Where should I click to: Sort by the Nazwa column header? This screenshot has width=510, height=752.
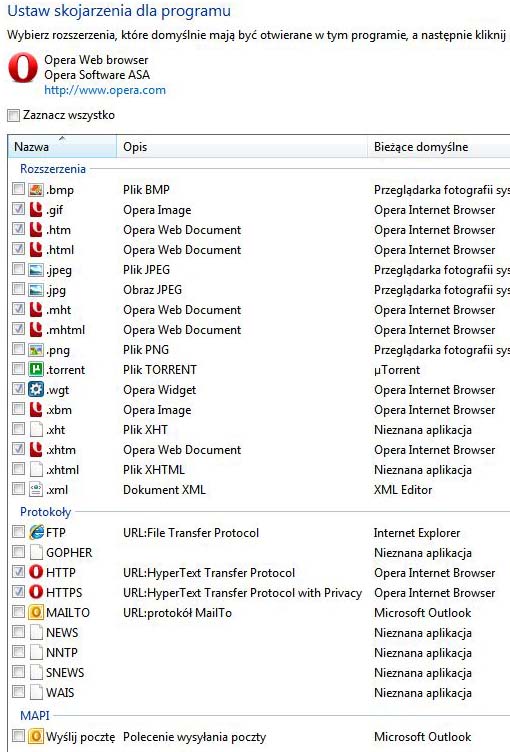point(62,147)
